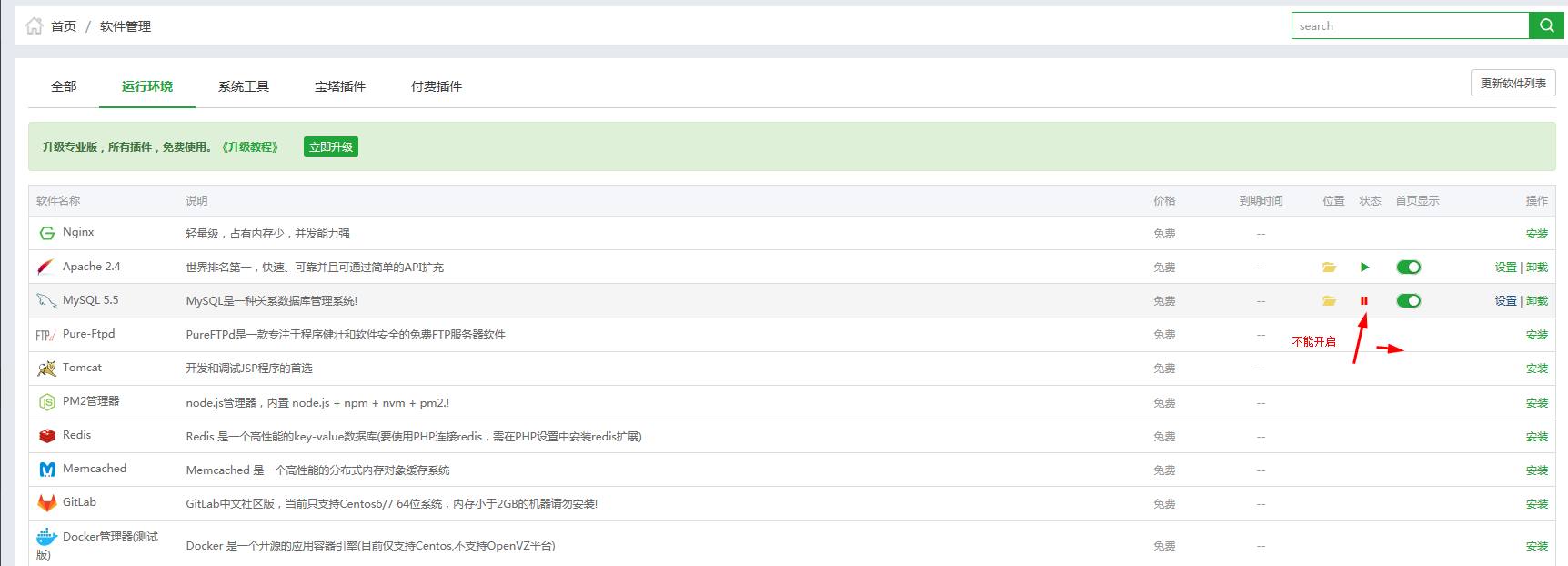Toggle Apache 2.4 homepage display switch
This screenshot has width=1568, height=566.
coord(1409,268)
